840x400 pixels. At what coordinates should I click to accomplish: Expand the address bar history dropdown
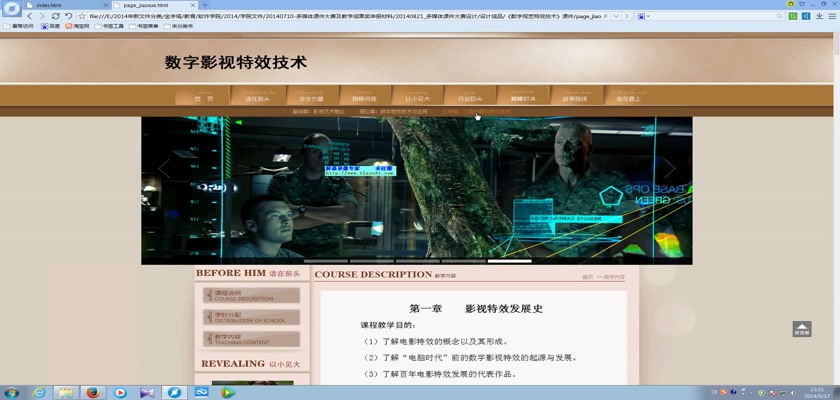(616, 16)
